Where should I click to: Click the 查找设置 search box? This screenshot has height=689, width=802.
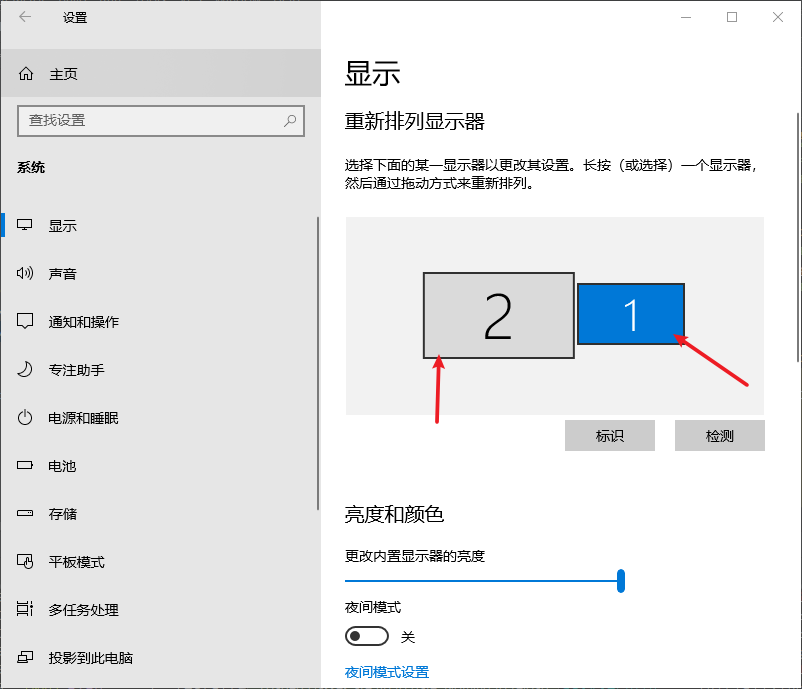pos(160,121)
